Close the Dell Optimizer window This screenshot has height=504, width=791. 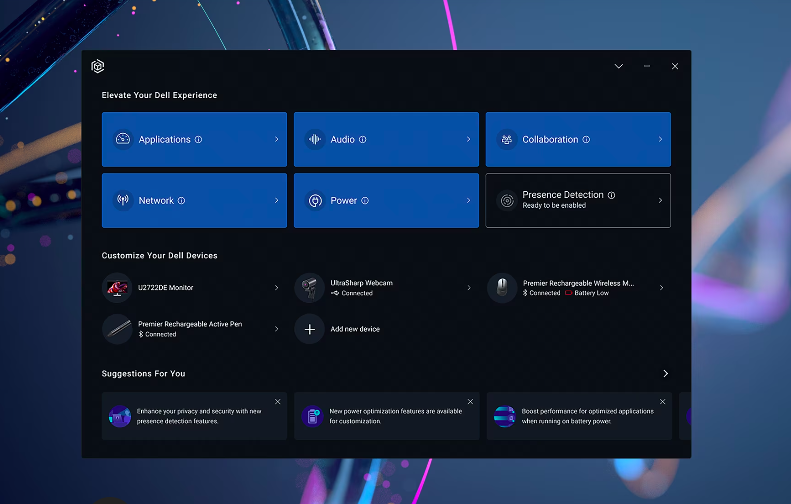pyautogui.click(x=675, y=66)
